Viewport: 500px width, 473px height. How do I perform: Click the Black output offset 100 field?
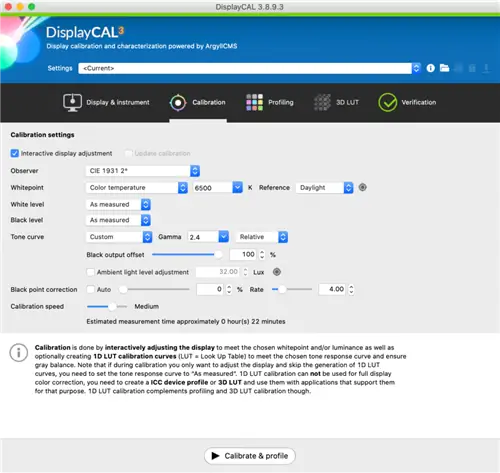coord(243,255)
